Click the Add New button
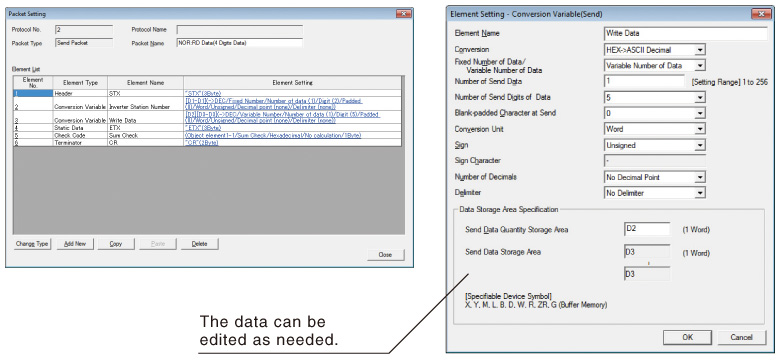Screen dimensions: 780x360 click(75, 244)
